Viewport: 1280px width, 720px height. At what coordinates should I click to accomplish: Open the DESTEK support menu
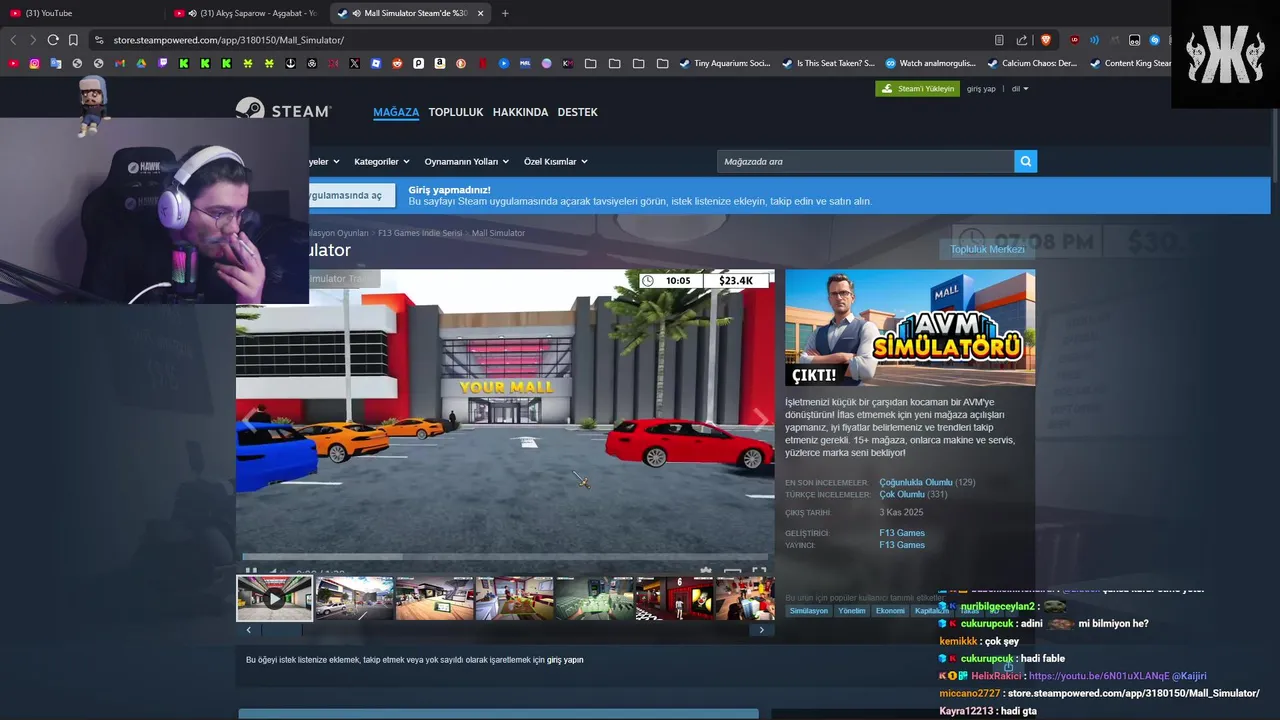577,112
